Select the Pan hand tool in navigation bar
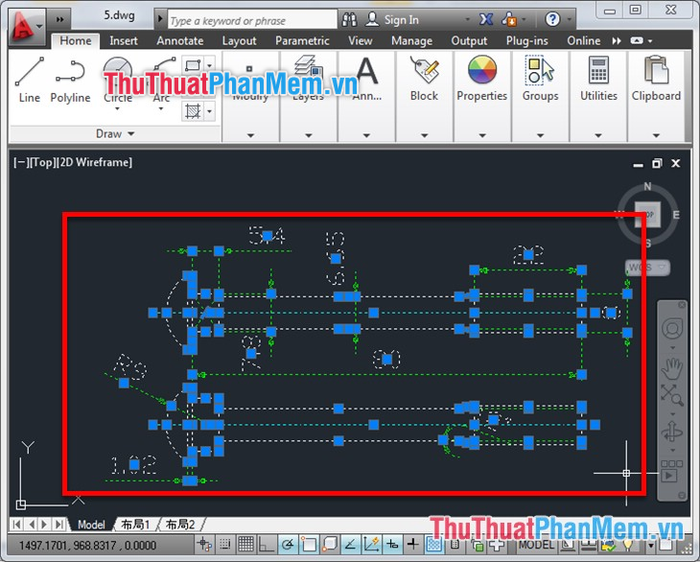Image resolution: width=700 pixels, height=562 pixels. click(671, 368)
